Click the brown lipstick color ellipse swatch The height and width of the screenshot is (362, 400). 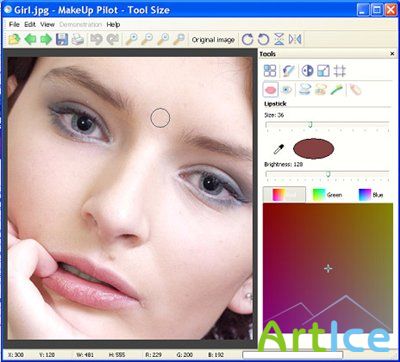click(313, 149)
